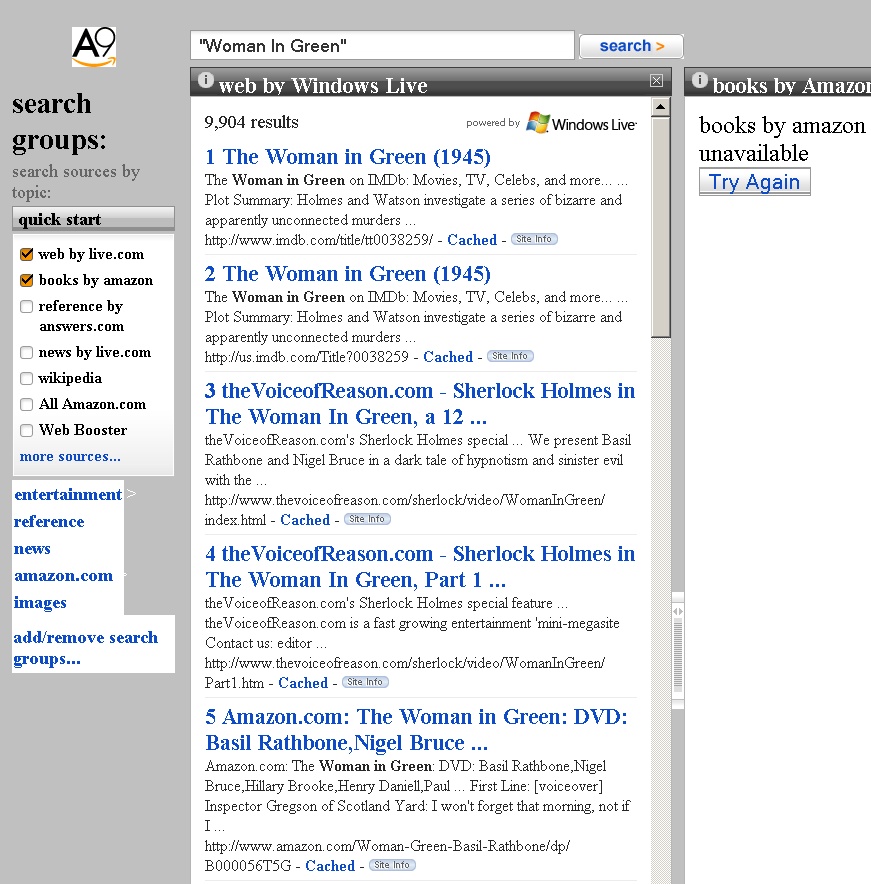Click the panel splitter handle between columns
The width and height of the screenshot is (871, 884).
click(678, 650)
